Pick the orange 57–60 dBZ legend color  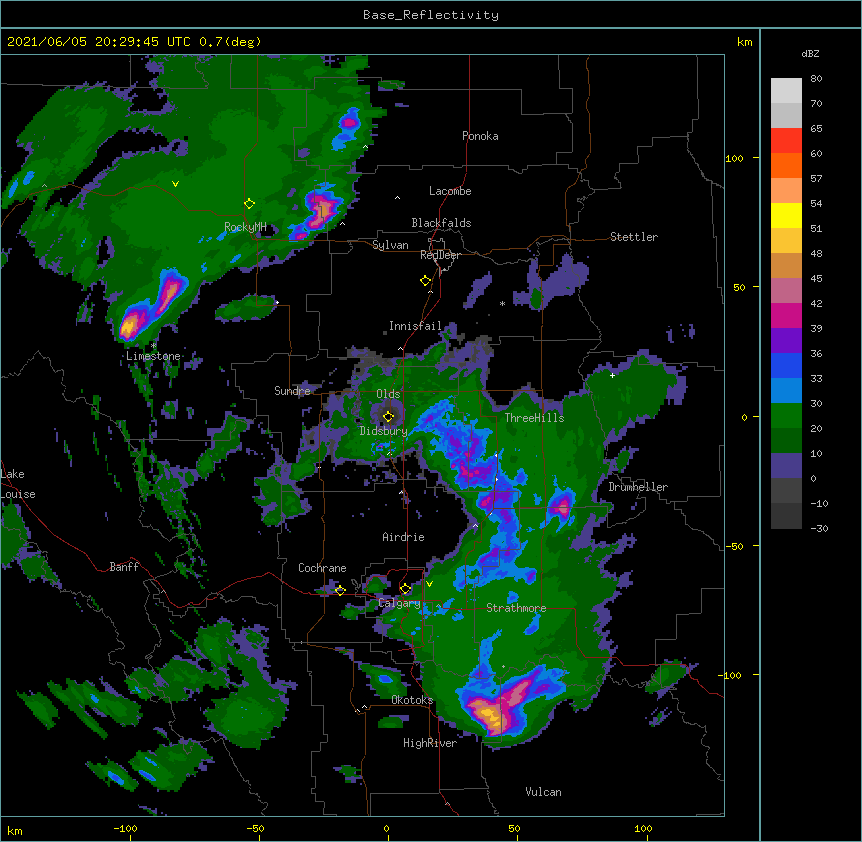786,166
